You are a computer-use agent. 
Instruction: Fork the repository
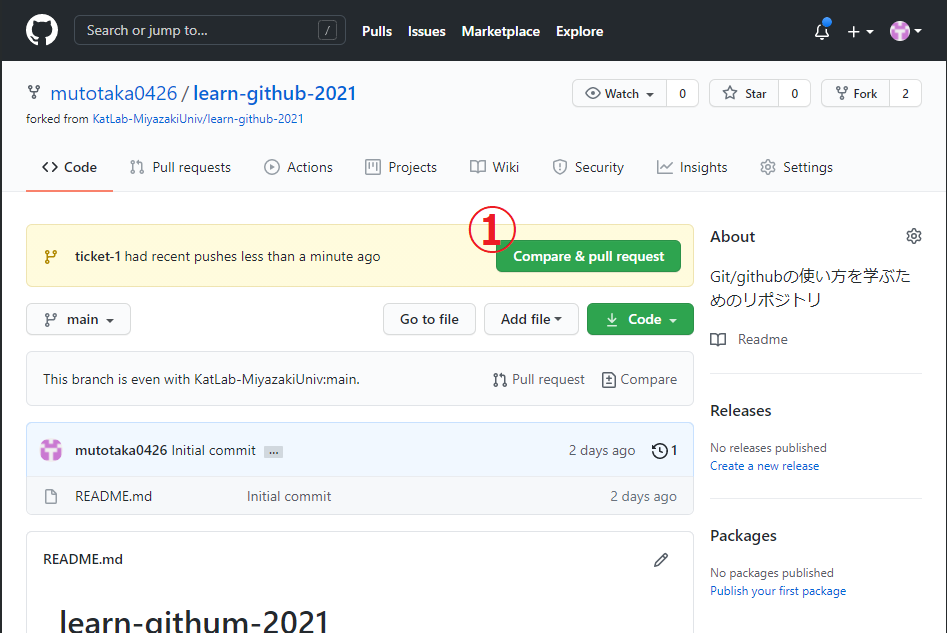click(856, 94)
